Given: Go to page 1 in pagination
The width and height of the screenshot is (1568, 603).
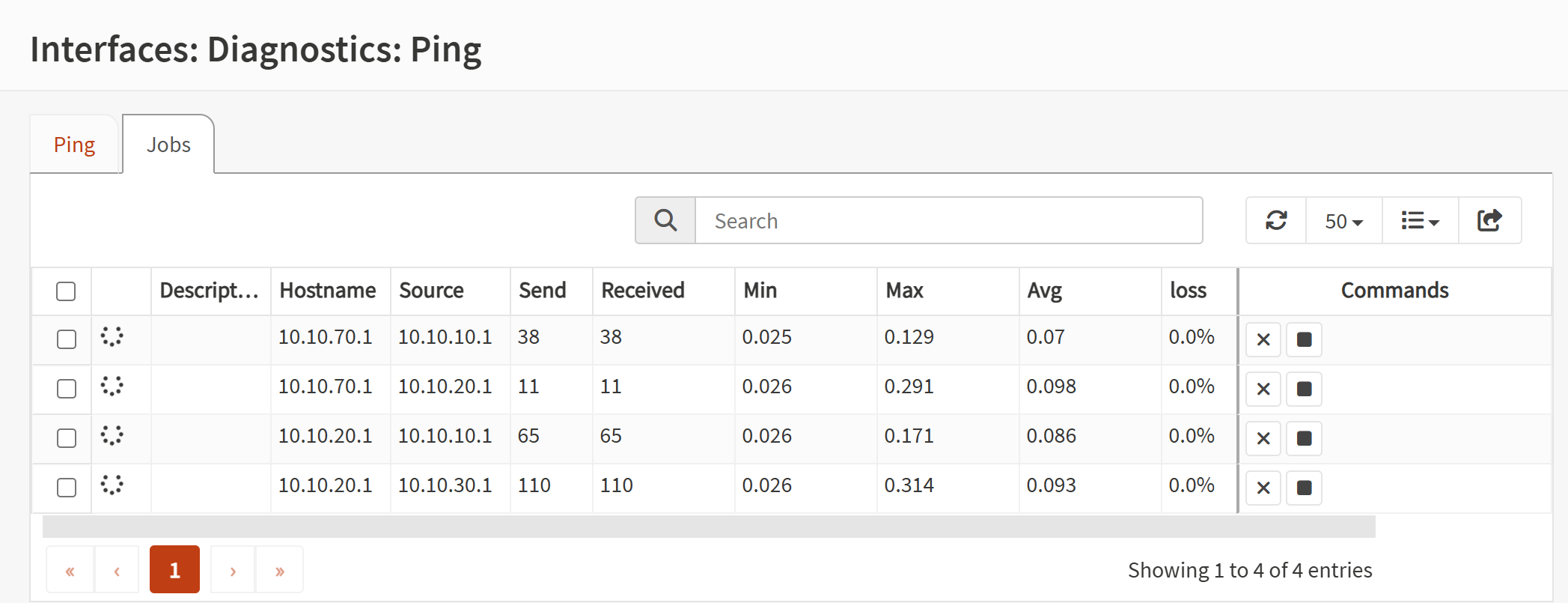Looking at the screenshot, I should 174,570.
